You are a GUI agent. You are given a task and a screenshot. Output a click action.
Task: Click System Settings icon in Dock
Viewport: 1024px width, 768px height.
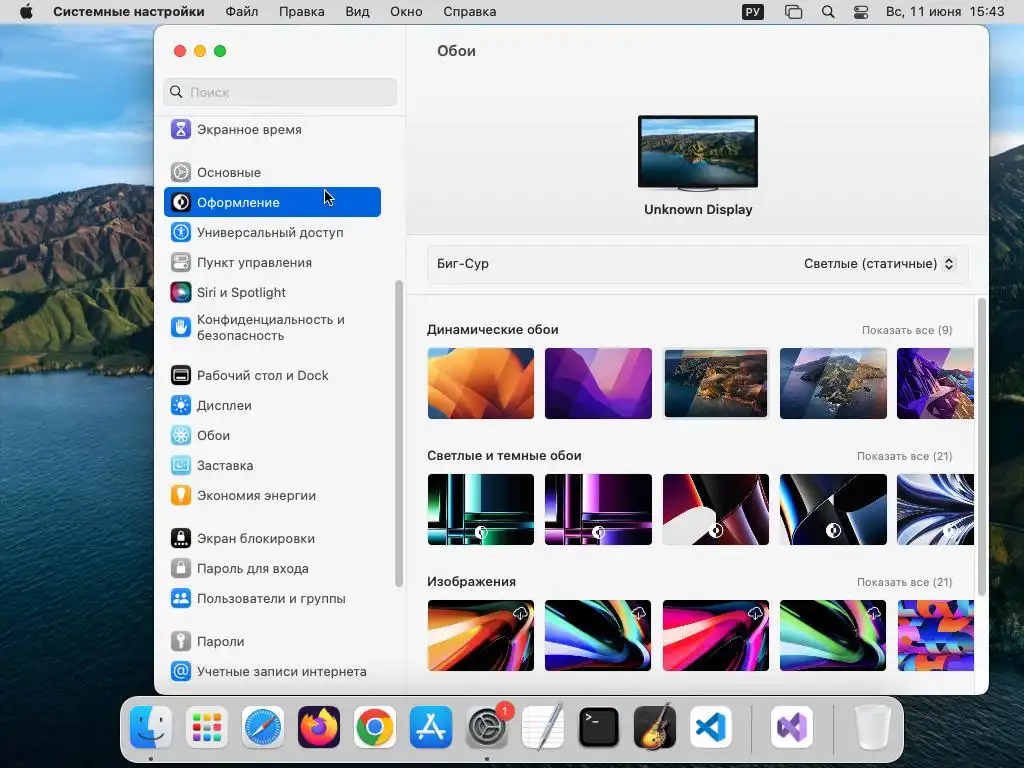click(487, 727)
